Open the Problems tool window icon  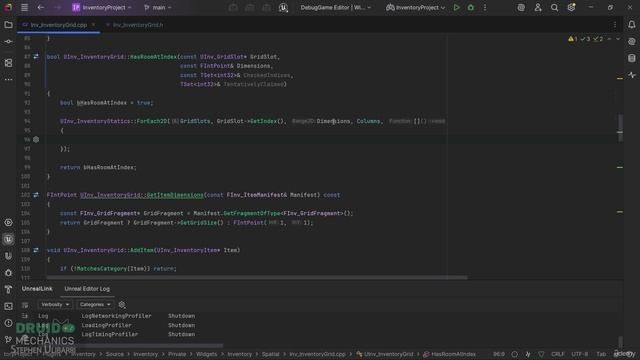[x=8, y=323]
